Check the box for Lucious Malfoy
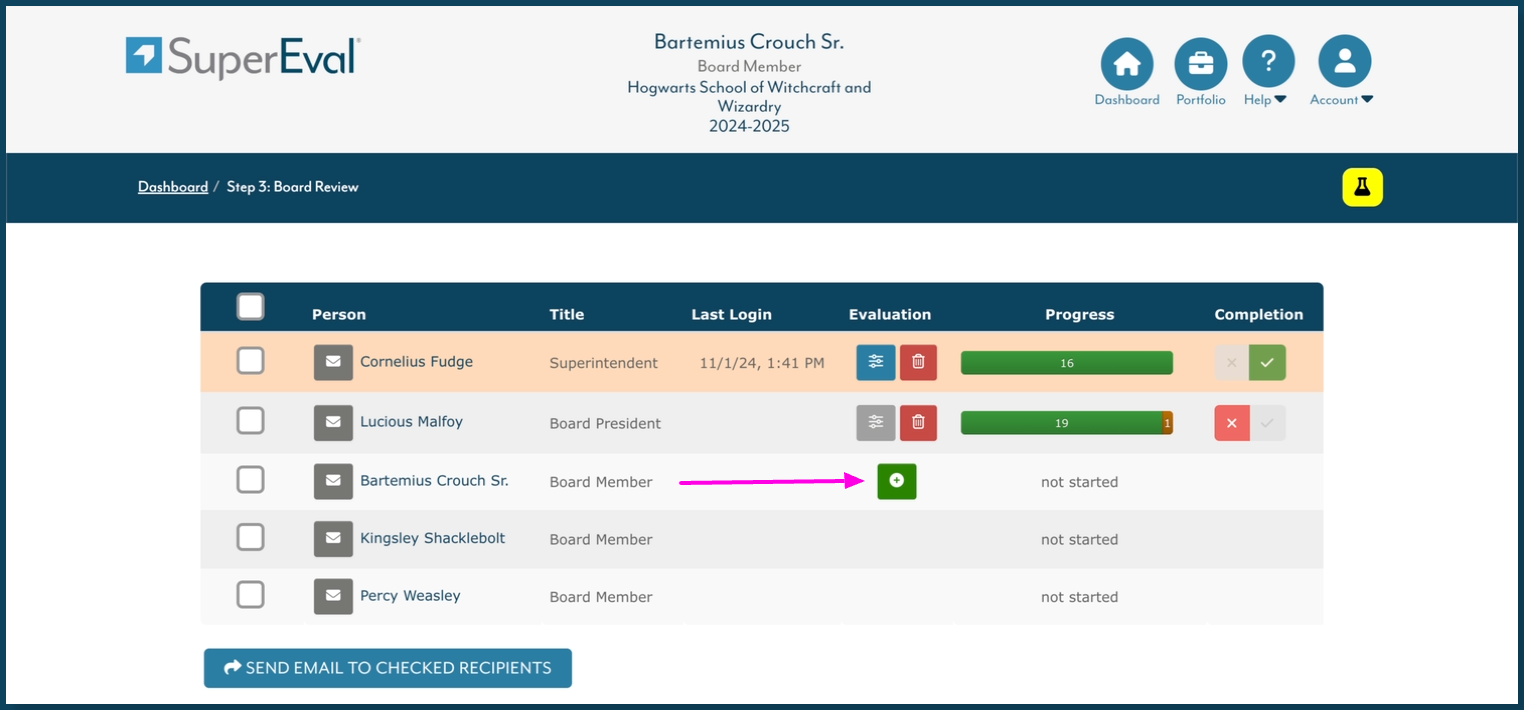The width and height of the screenshot is (1524, 710). tap(250, 421)
